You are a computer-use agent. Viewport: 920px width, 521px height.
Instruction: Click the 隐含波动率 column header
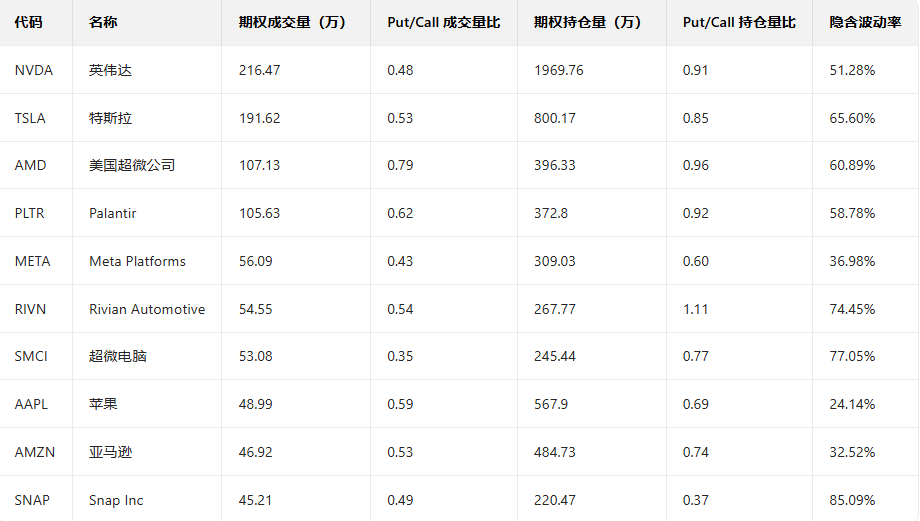coord(858,22)
